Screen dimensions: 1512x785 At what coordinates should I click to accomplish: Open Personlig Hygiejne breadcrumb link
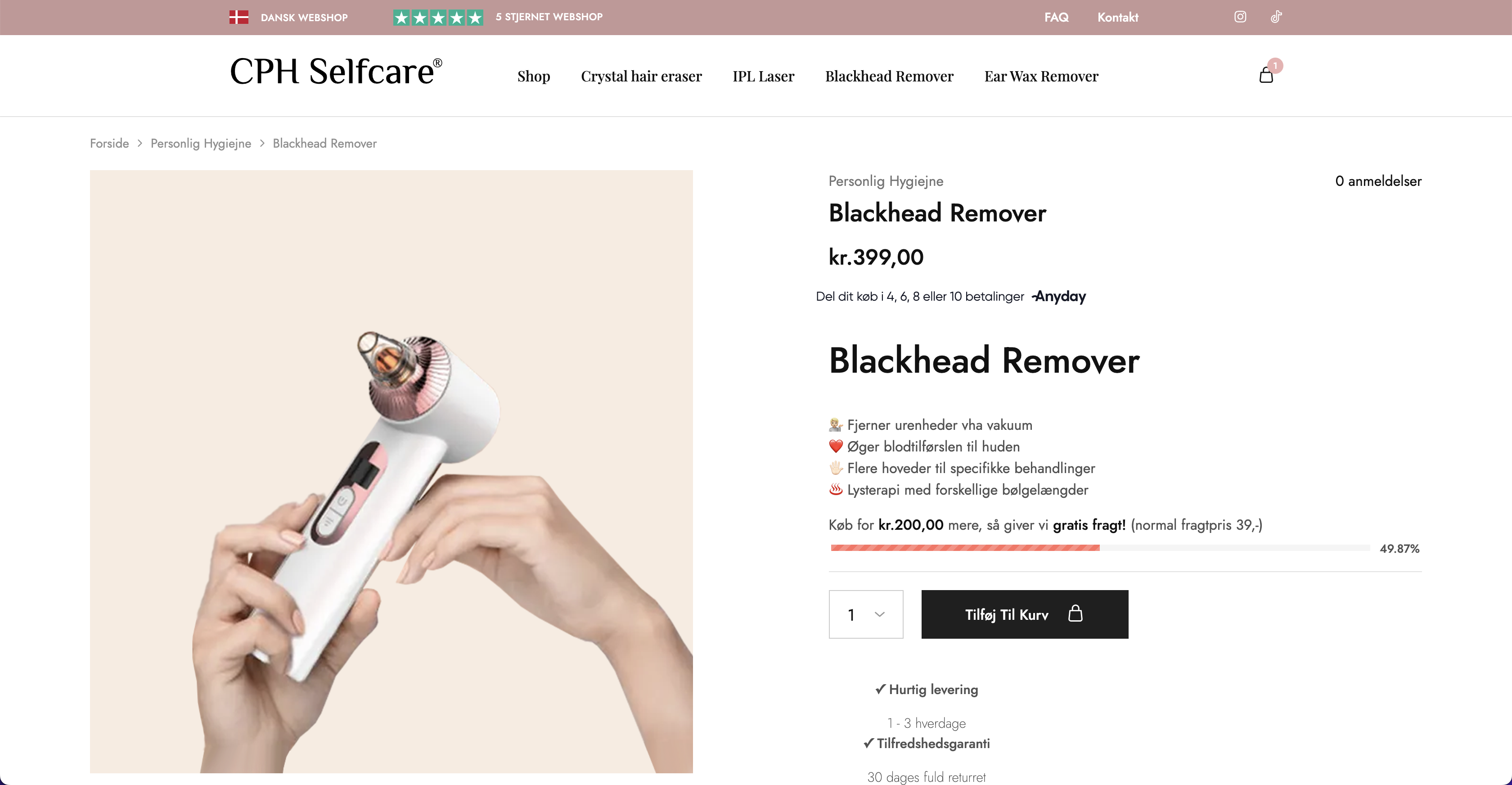tap(201, 144)
